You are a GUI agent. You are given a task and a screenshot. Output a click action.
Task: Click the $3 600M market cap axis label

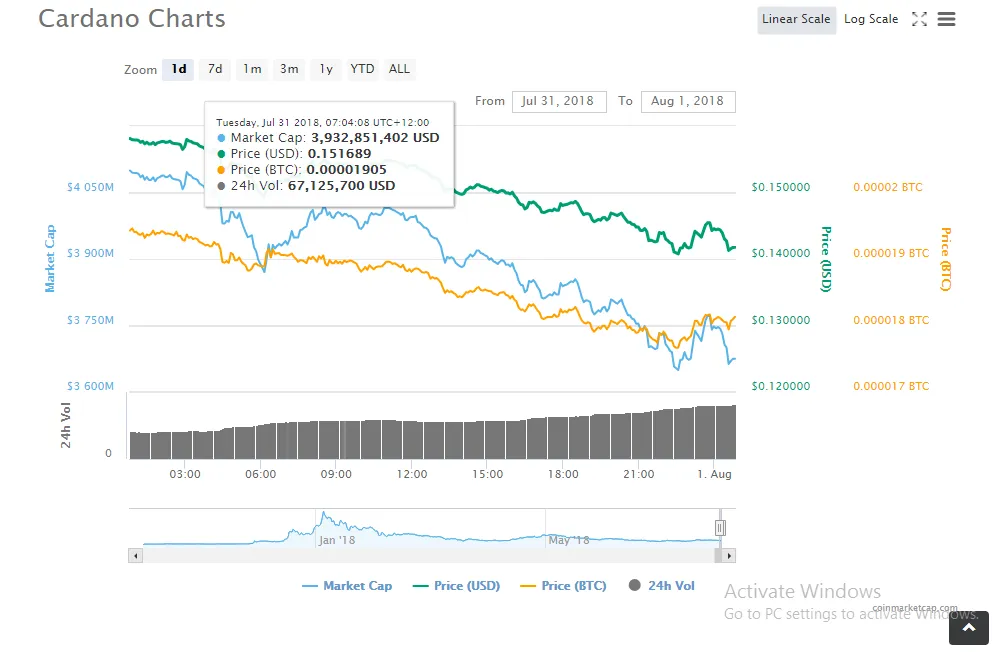click(x=90, y=386)
